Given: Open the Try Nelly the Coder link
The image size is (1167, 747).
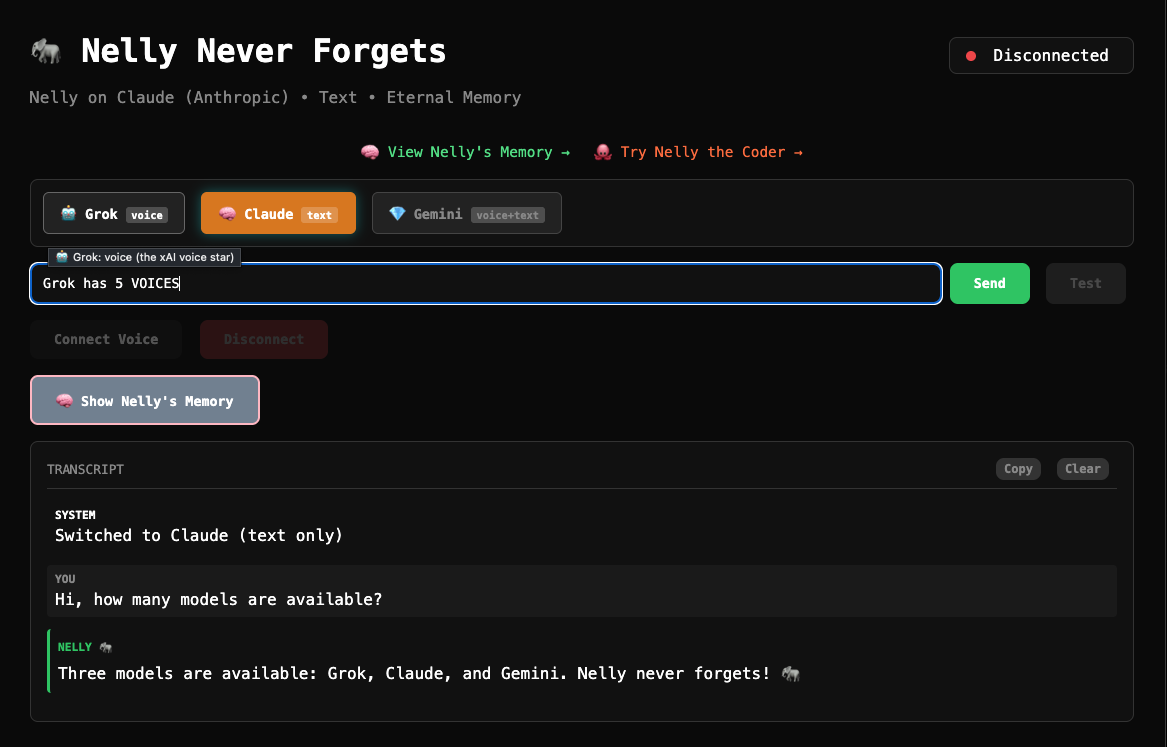Looking at the screenshot, I should click(x=698, y=152).
